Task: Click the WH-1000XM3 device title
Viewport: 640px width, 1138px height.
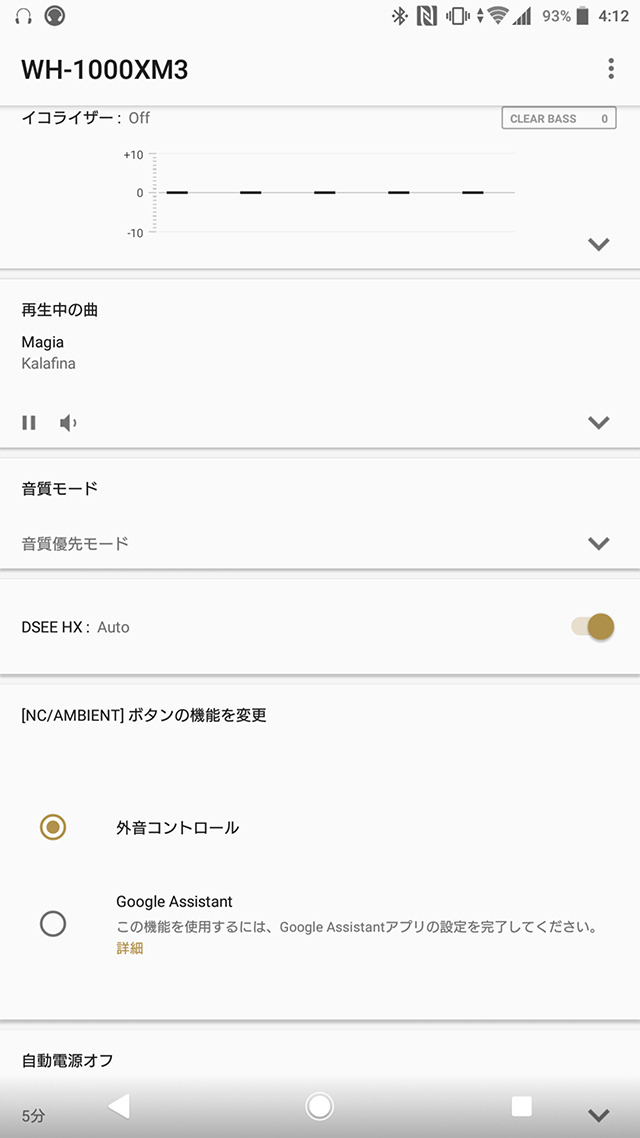Action: [105, 69]
